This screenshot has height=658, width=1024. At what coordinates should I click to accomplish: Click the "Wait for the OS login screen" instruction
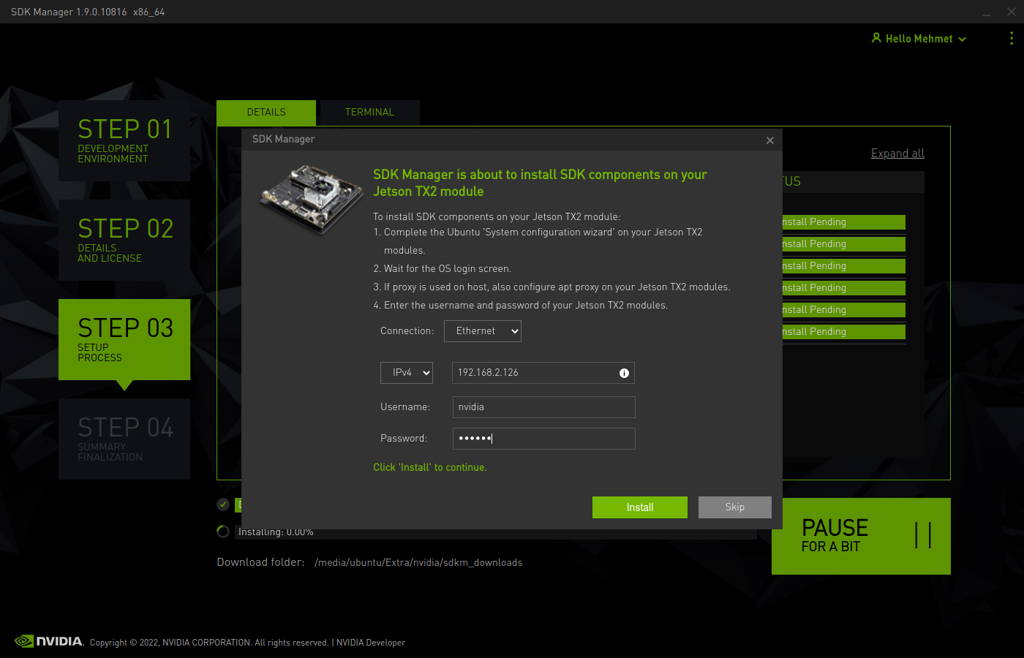[x=447, y=268]
